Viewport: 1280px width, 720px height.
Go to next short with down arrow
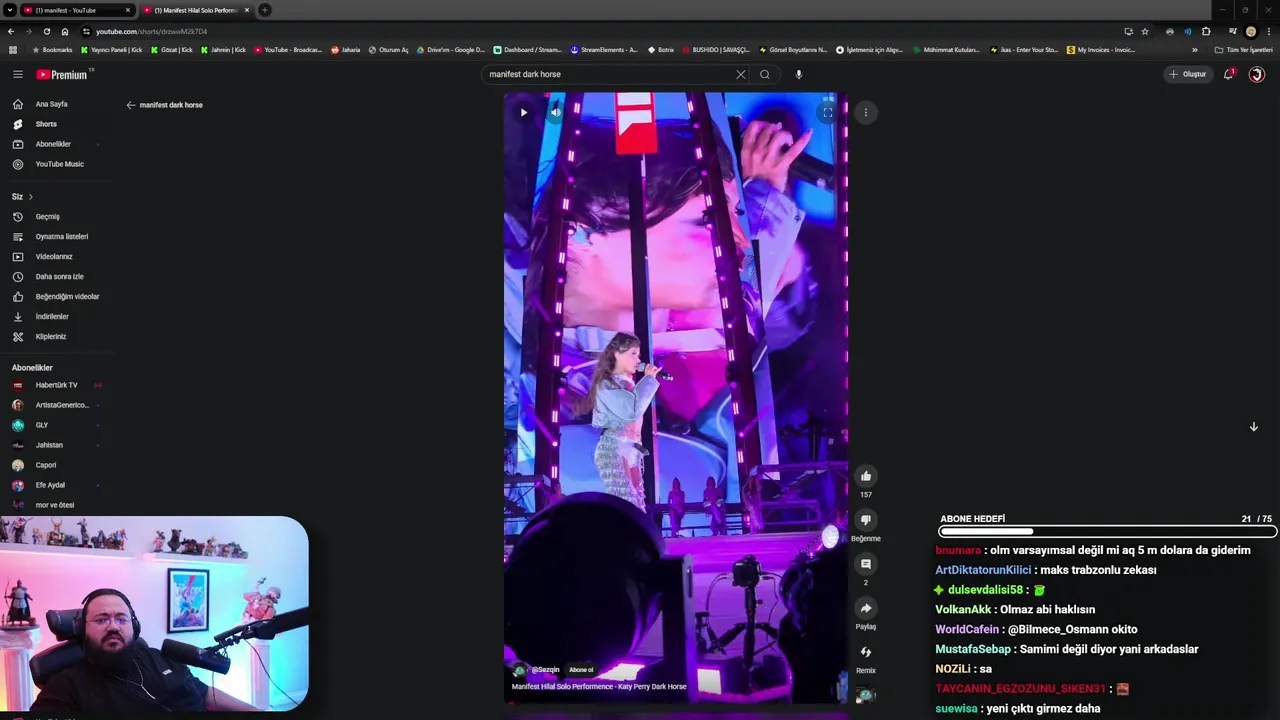(x=1253, y=427)
